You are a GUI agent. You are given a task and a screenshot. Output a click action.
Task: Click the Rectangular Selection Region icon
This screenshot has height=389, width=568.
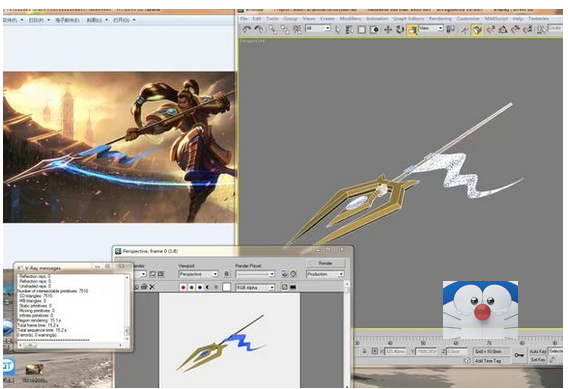[362, 30]
